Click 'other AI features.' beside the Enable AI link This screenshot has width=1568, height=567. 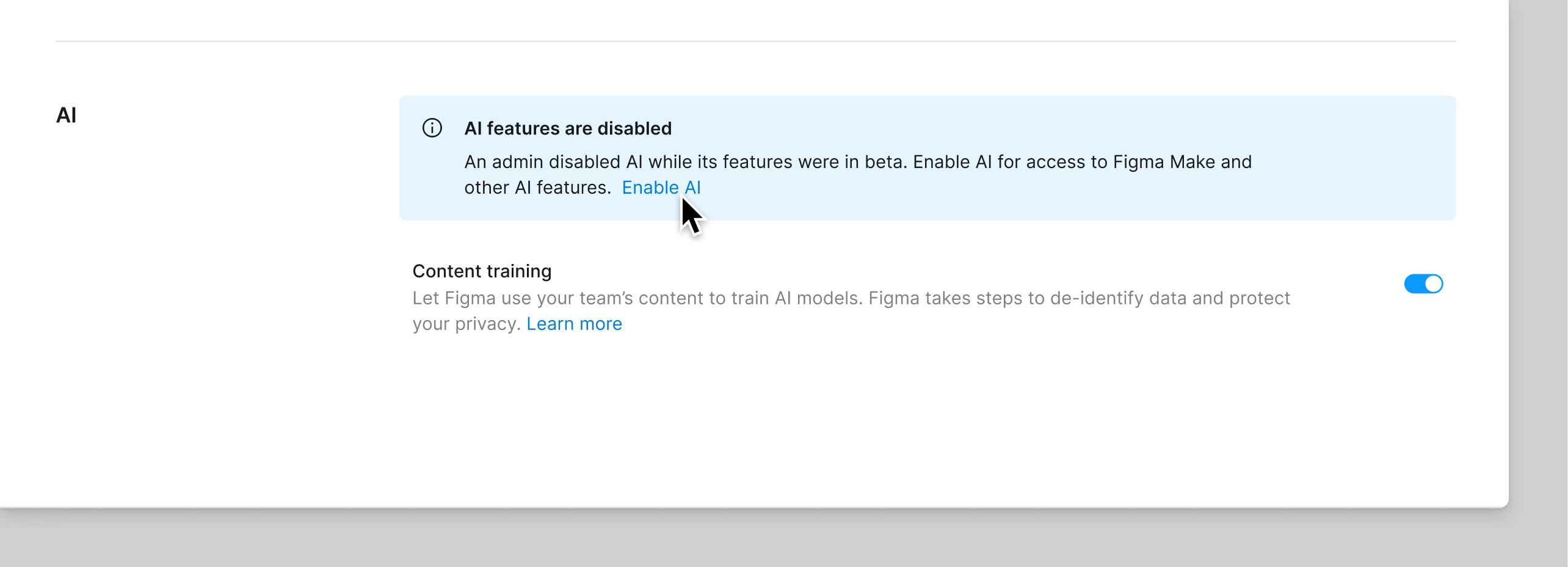(x=537, y=188)
